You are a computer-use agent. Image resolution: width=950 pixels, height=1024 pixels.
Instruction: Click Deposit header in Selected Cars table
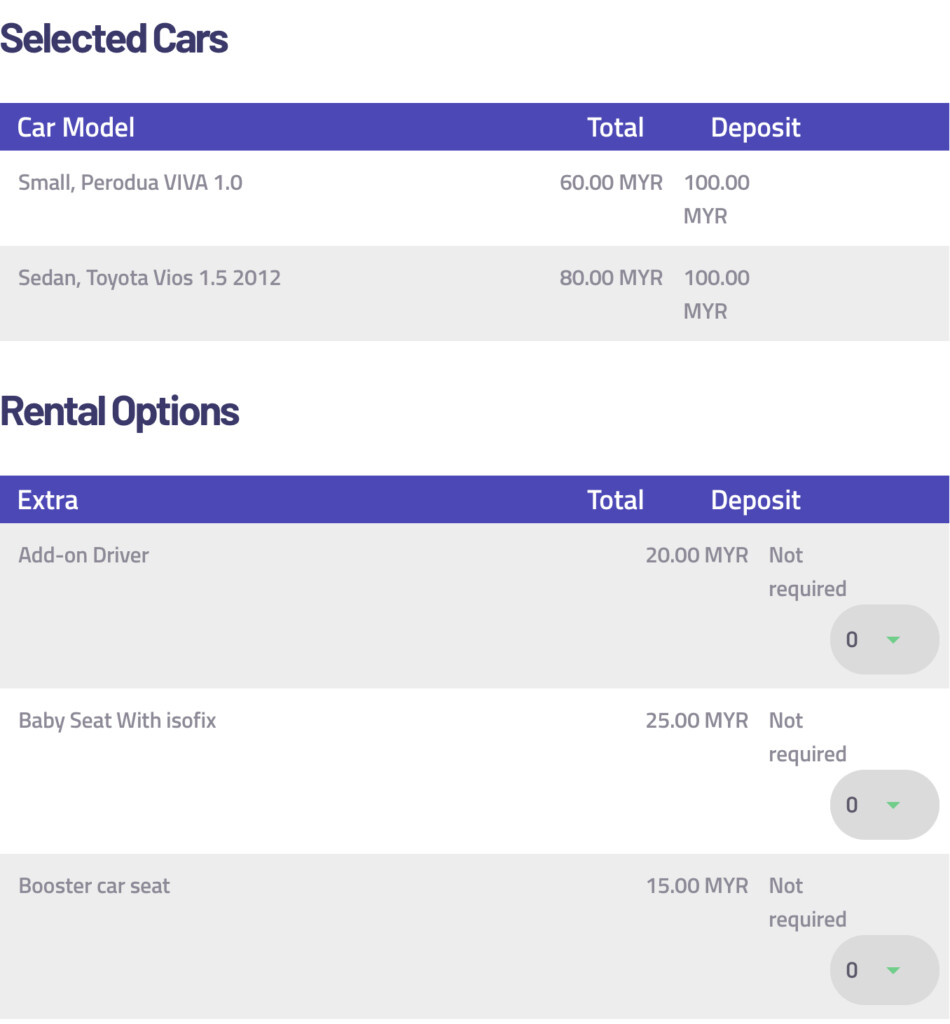[755, 127]
